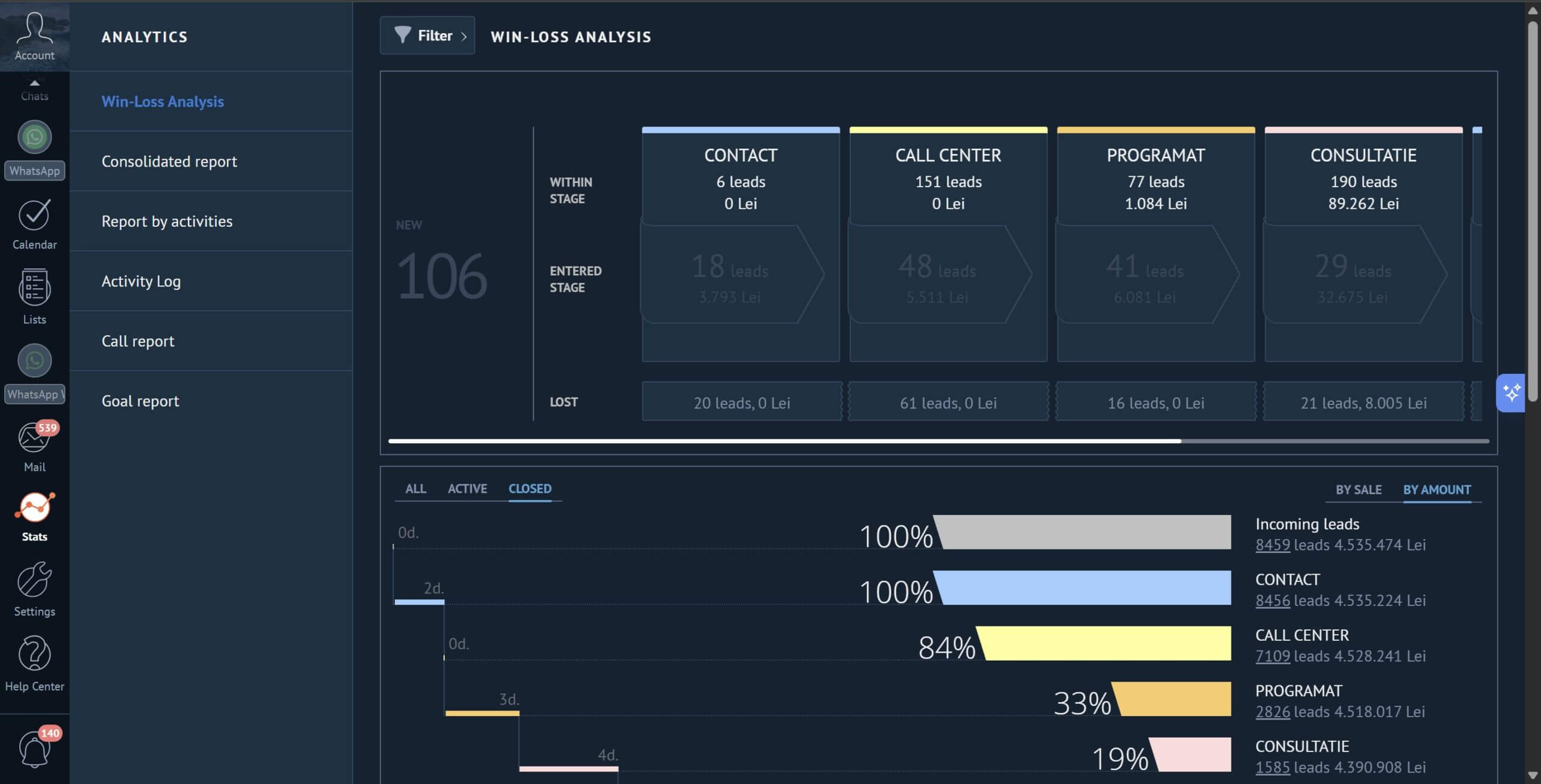This screenshot has height=784, width=1541.
Task: Select the ALL tab in funnel
Action: point(415,489)
